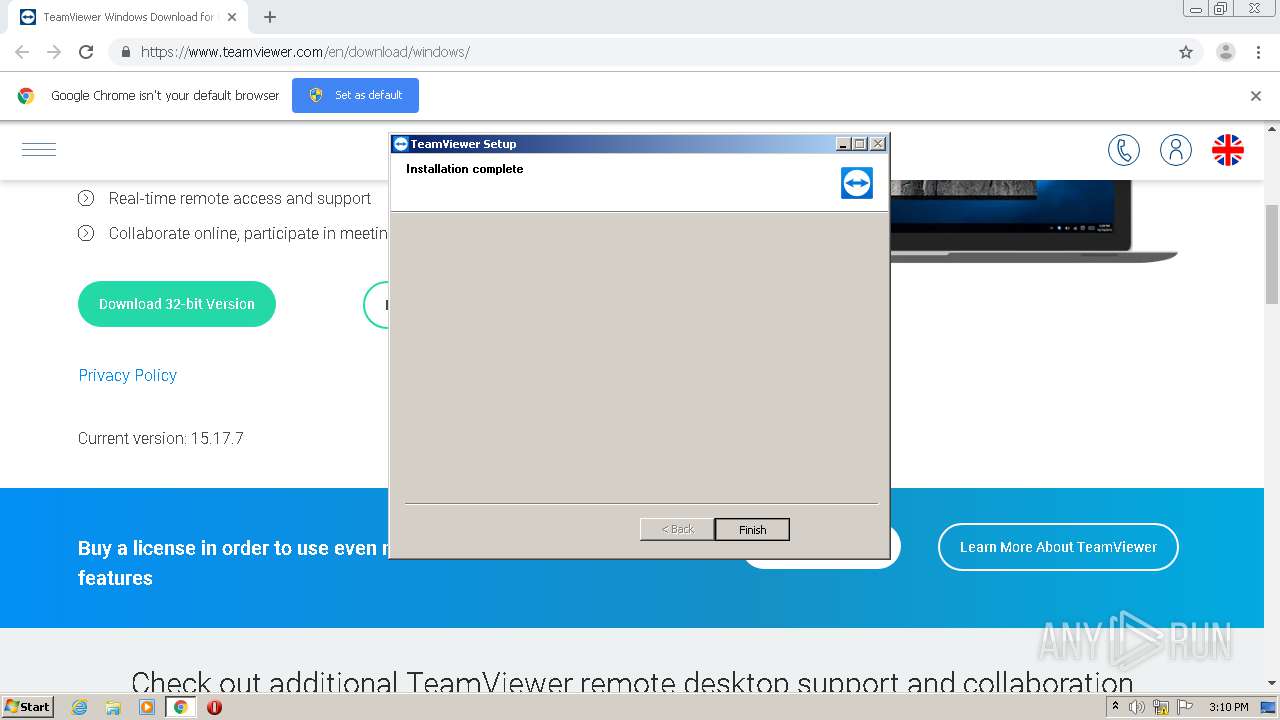
Task: Click scrollbar up arrow on page
Action: point(1272,129)
